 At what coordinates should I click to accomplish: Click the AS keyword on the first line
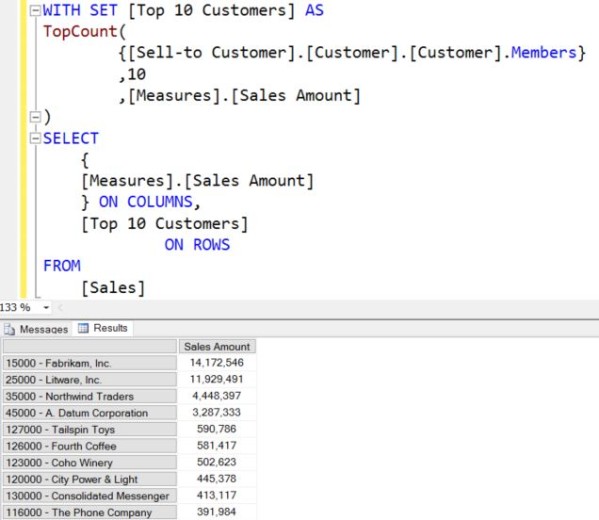(314, 10)
